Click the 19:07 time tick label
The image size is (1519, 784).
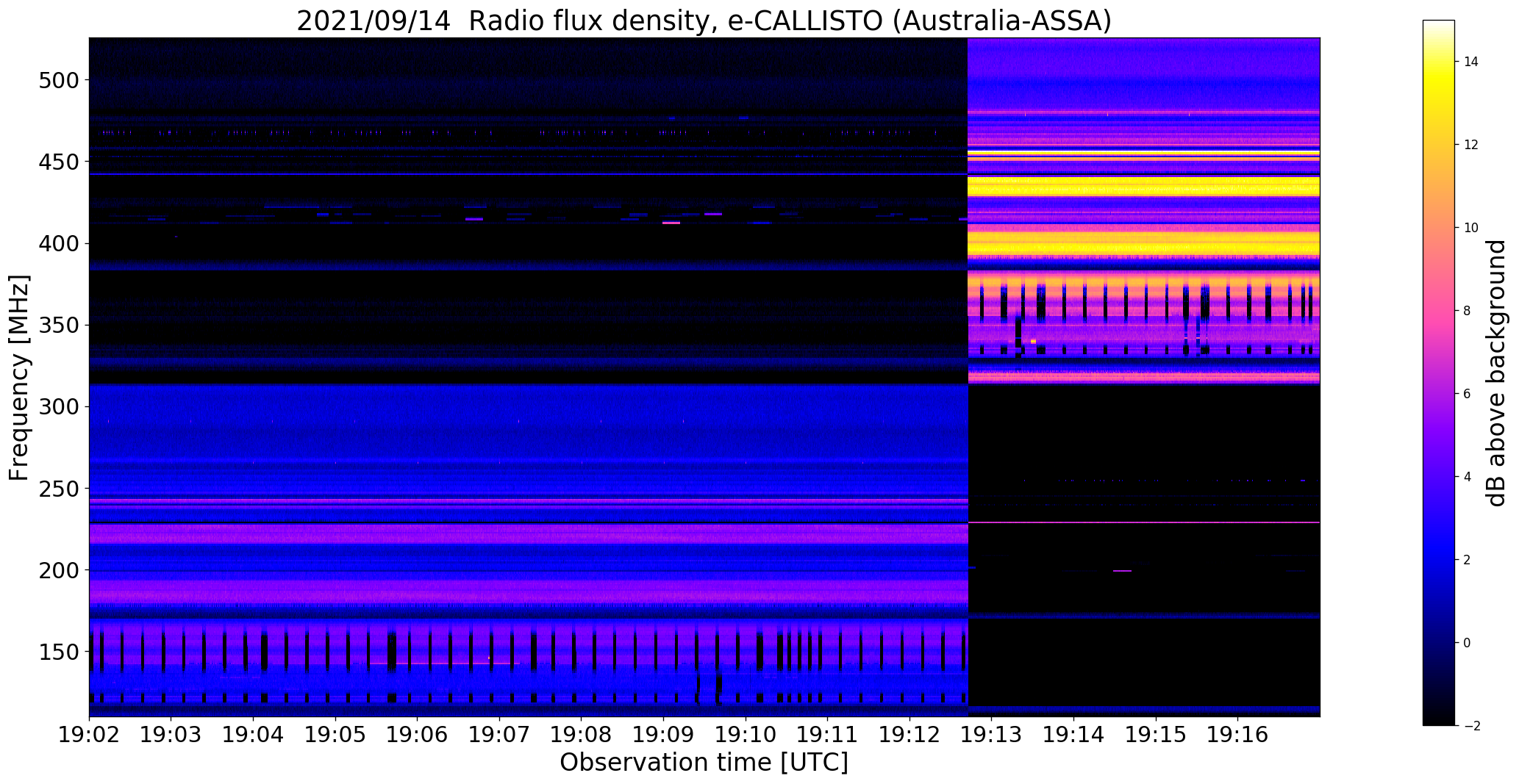point(500,733)
